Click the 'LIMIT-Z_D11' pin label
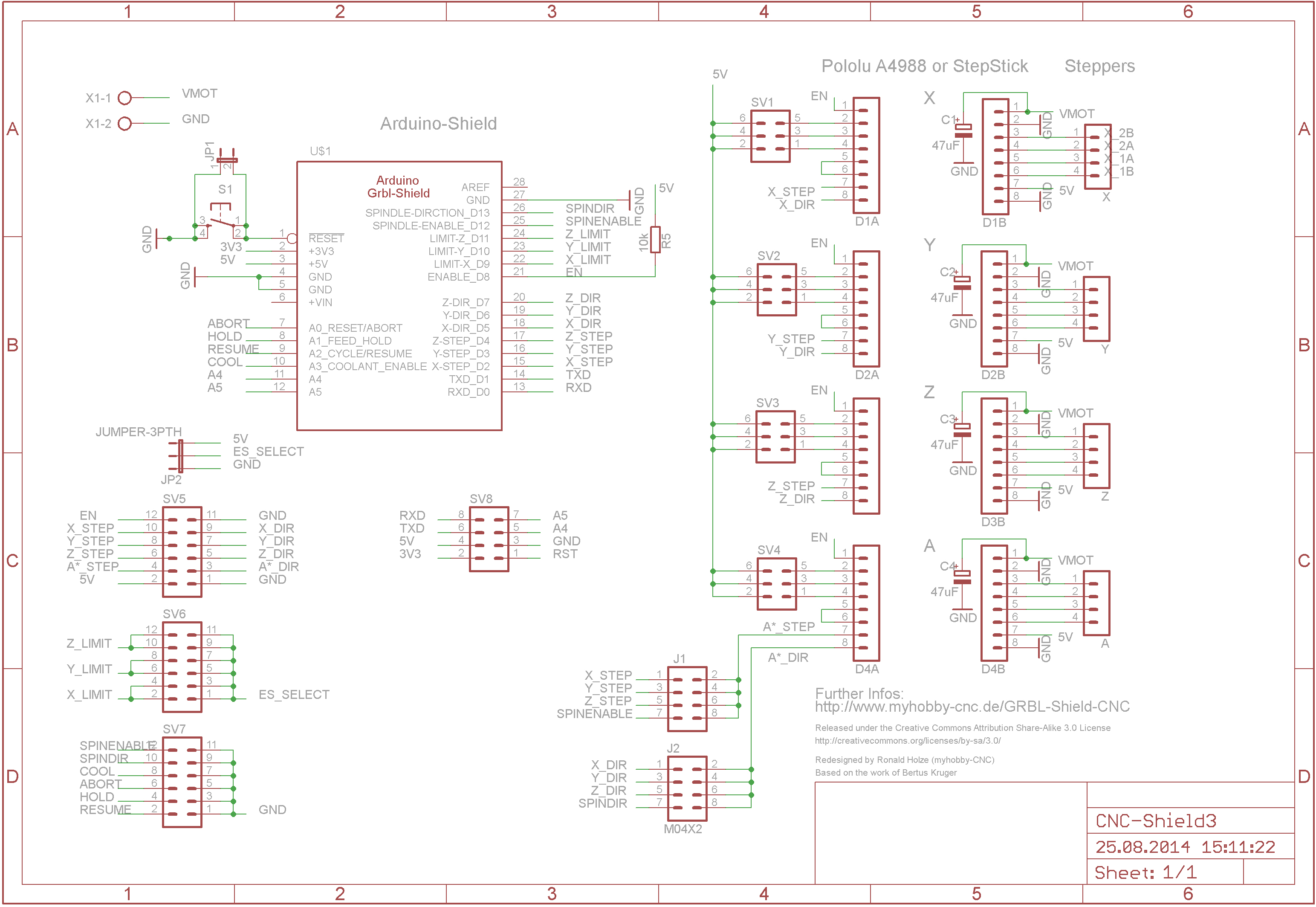Screen dimensions: 1316x907 459,239
